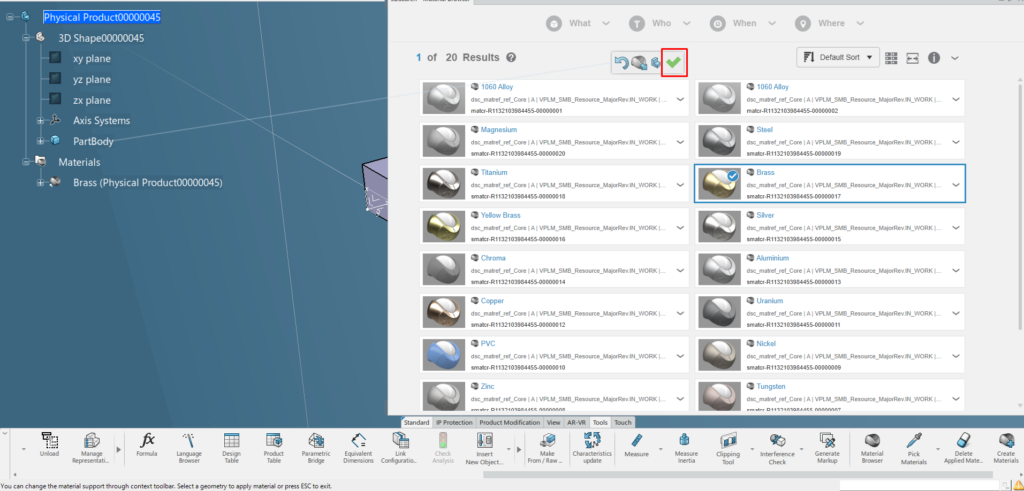Switch results to tile view icon
1024x491 pixels.
click(891, 58)
